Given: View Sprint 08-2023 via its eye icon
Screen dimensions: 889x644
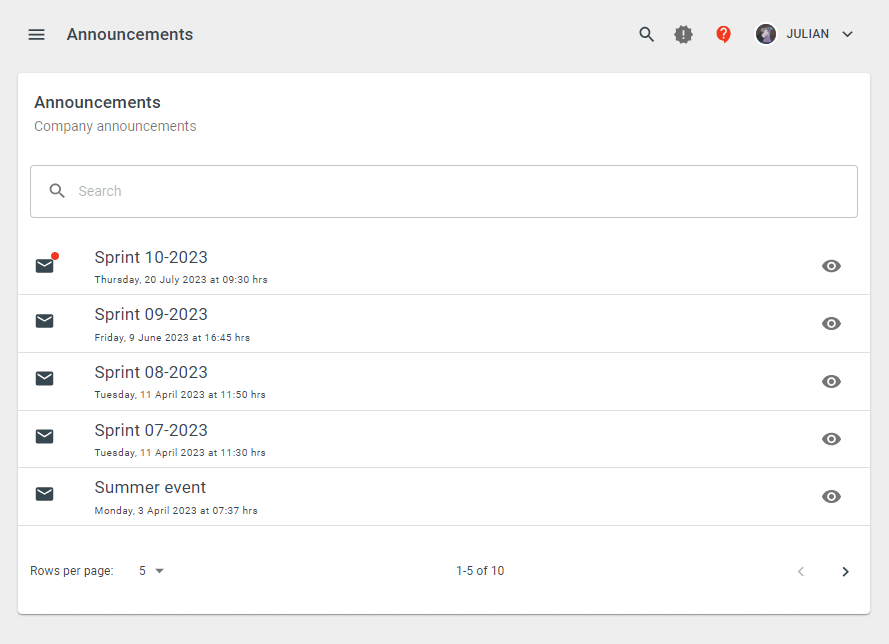Looking at the screenshot, I should (x=831, y=382).
